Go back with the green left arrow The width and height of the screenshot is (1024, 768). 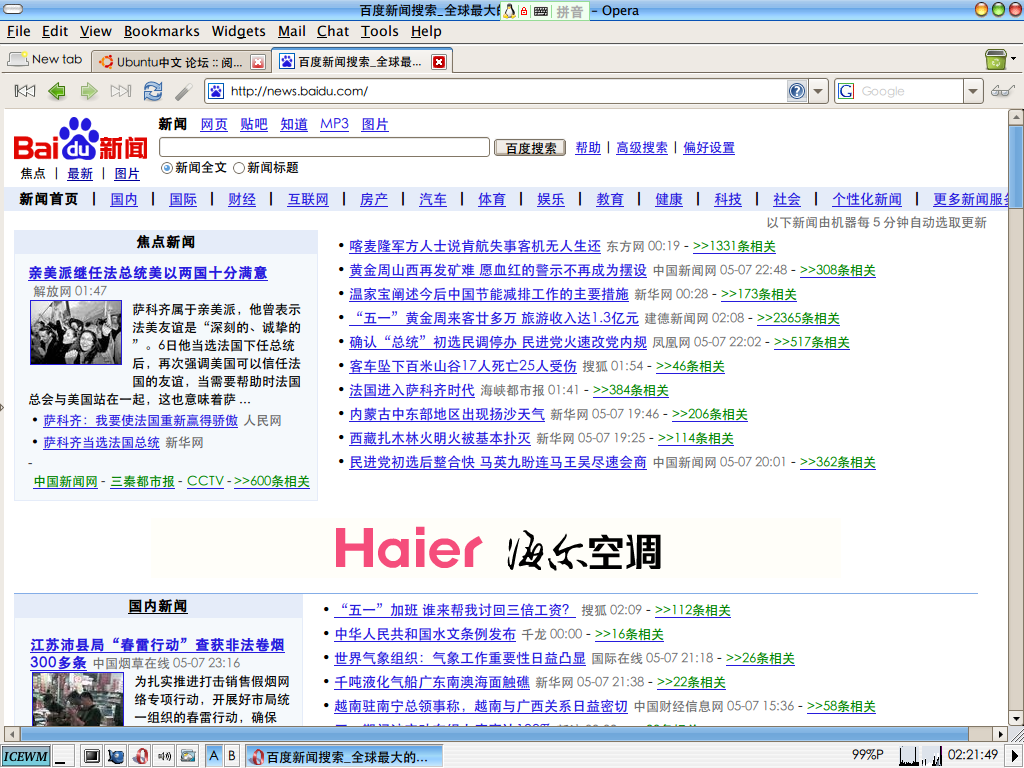click(57, 91)
